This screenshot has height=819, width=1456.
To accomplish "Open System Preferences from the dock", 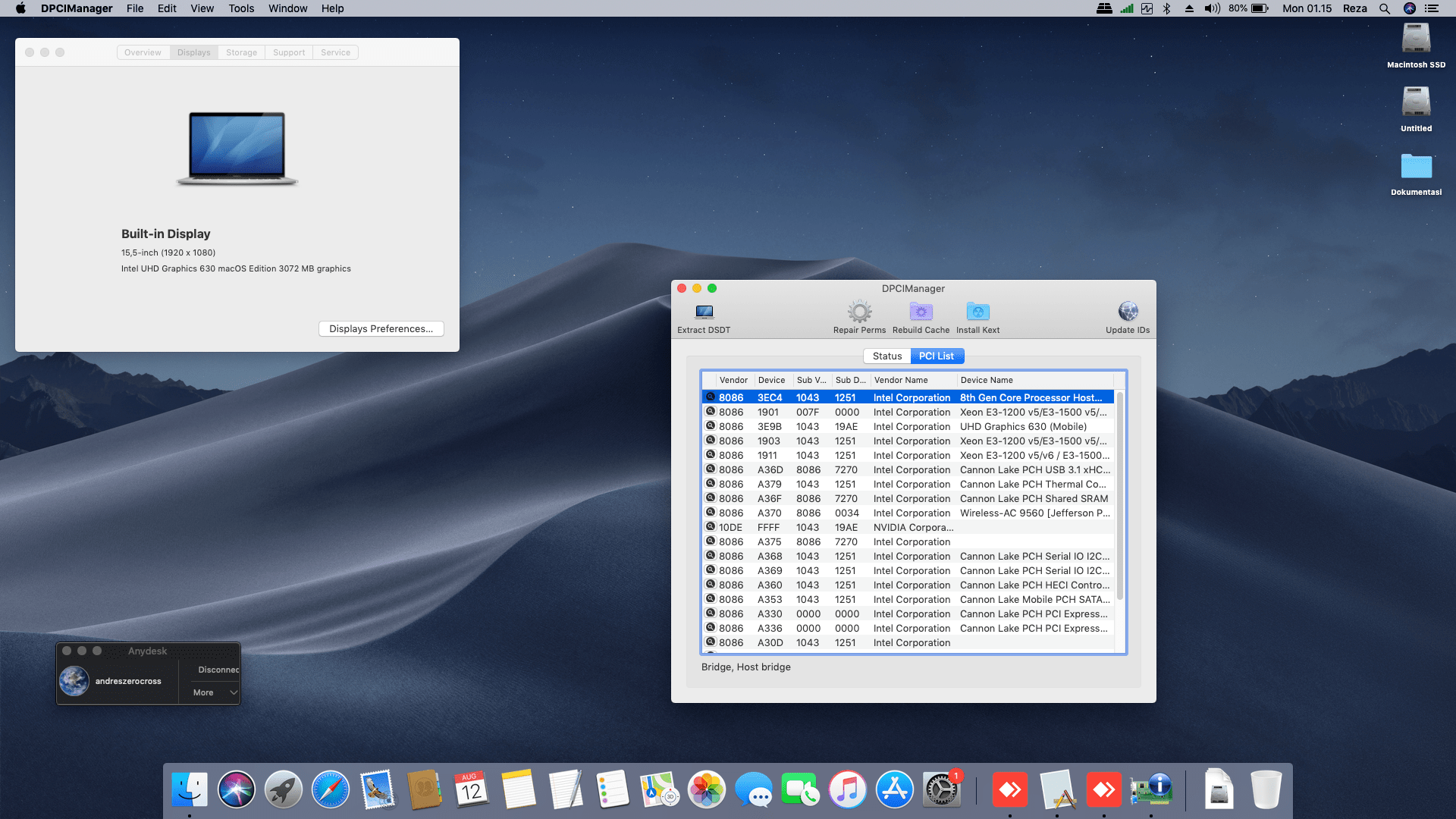I will point(941,790).
